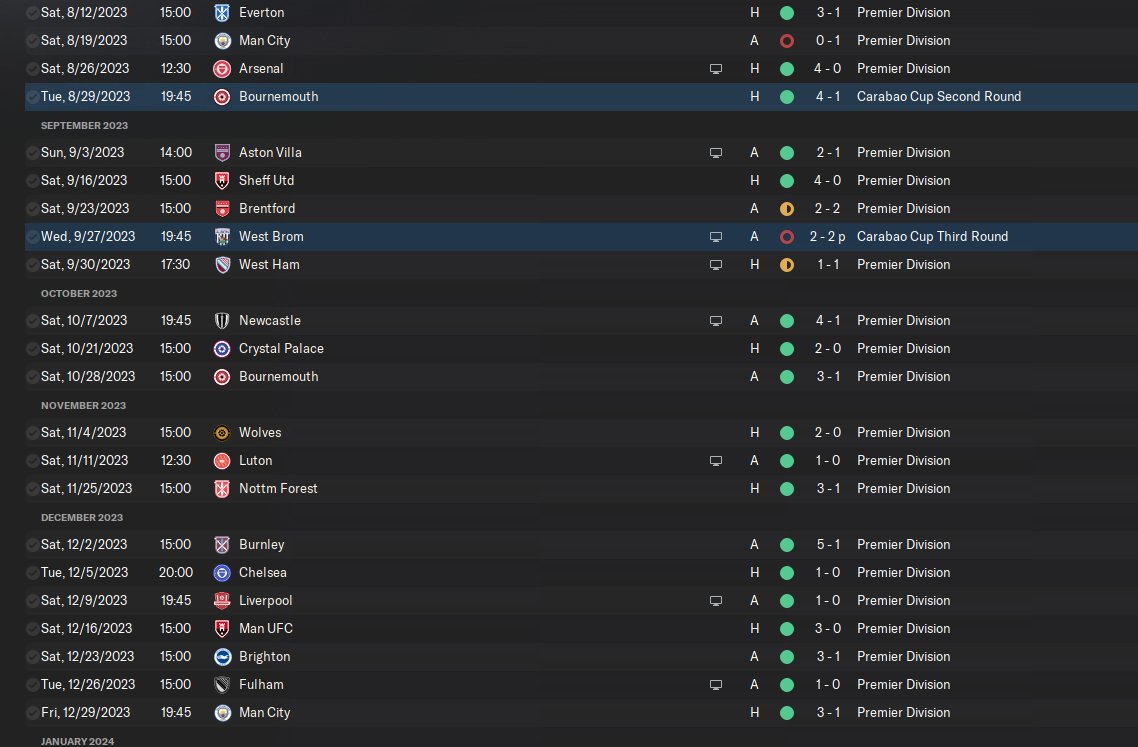Open the Wolves team name
The image size is (1138, 747).
[x=260, y=433]
